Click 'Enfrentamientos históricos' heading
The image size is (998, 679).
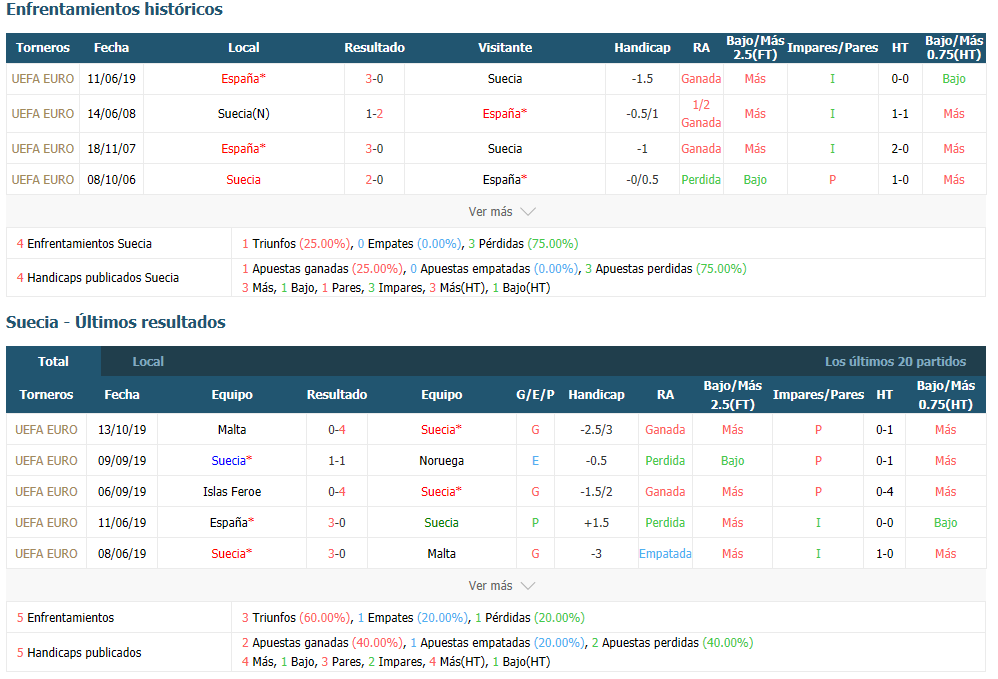pos(115,10)
